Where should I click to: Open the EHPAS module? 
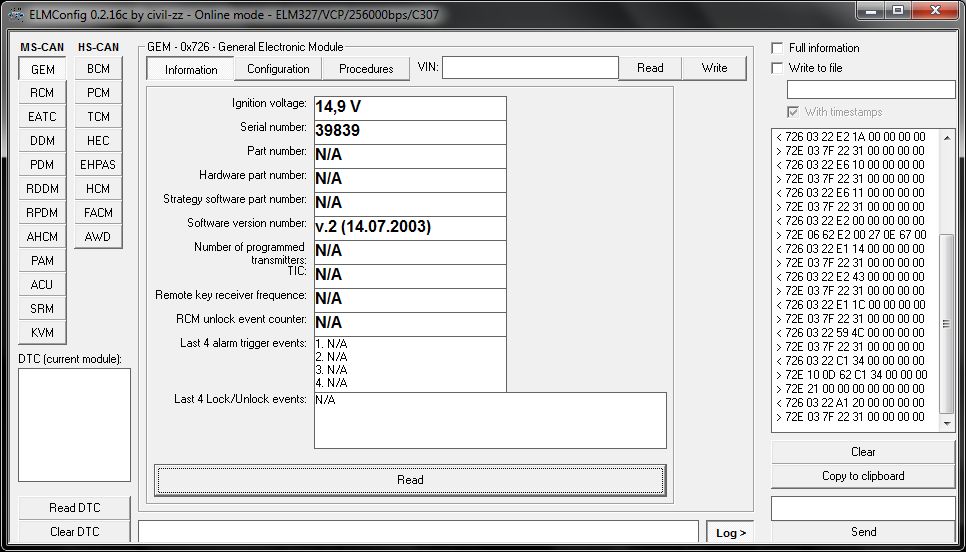(x=98, y=165)
